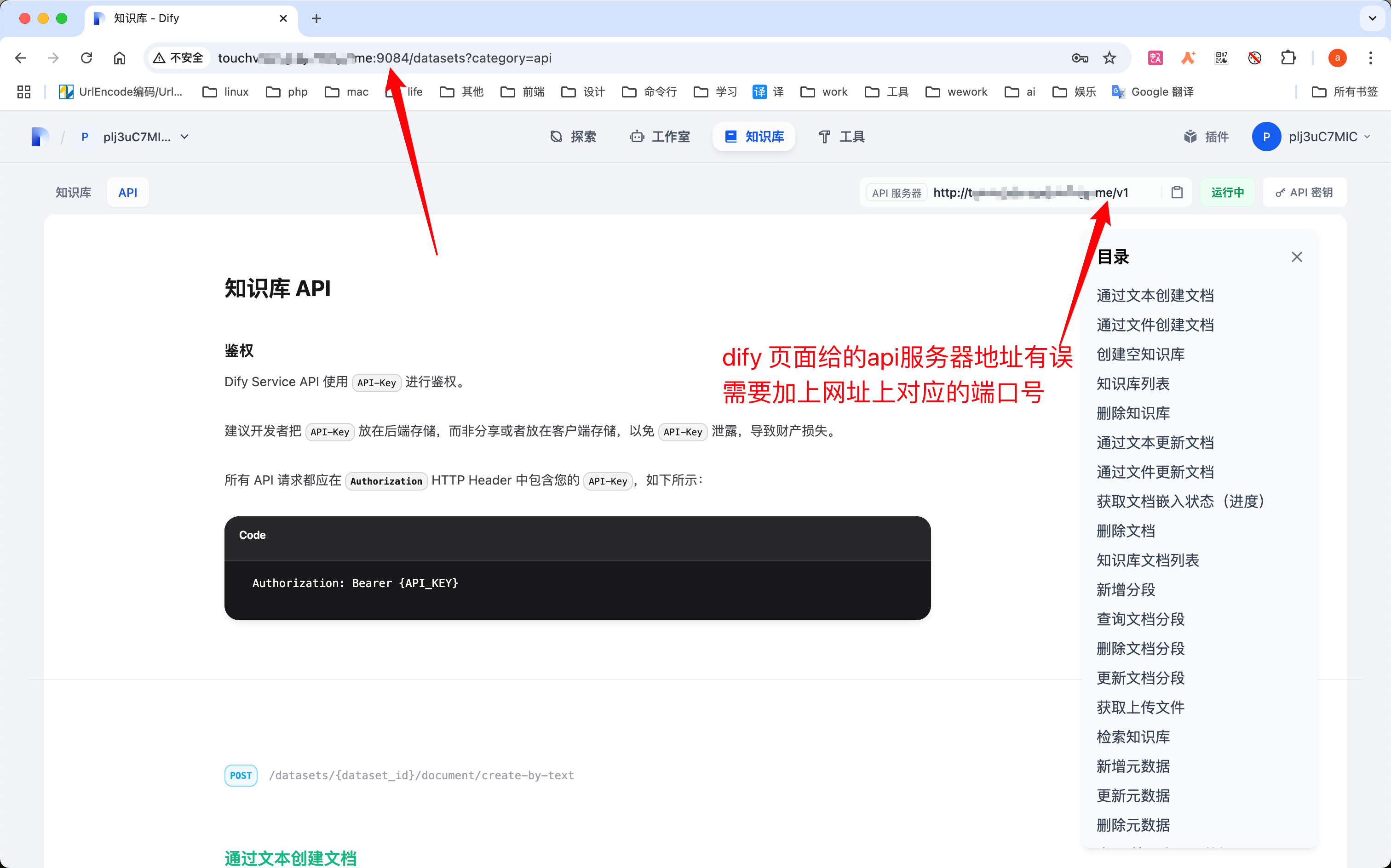Select the 知识库 top navigation item
The height and width of the screenshot is (868, 1391).
754,137
